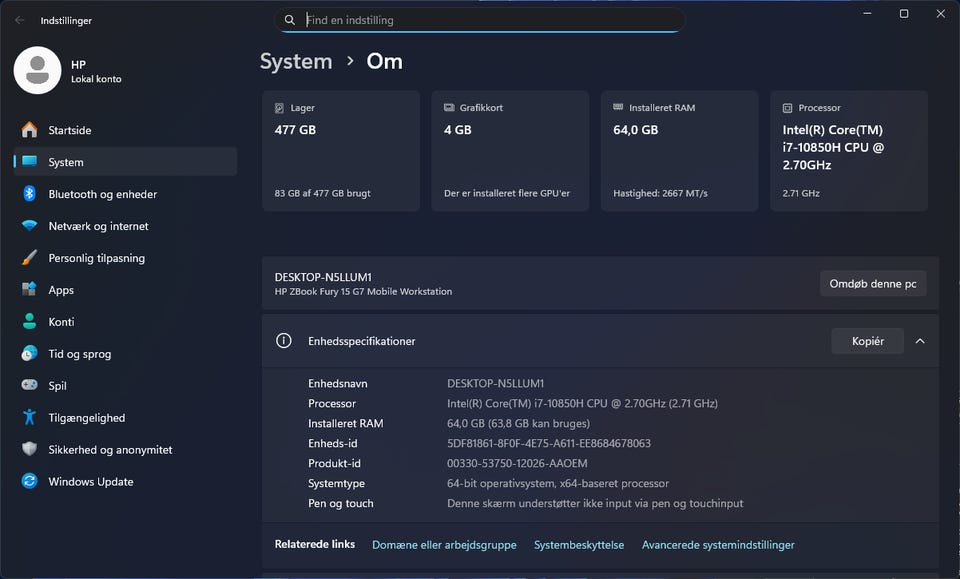
Task: Click the Tid og sprog globe clock icon
Action: (29, 353)
